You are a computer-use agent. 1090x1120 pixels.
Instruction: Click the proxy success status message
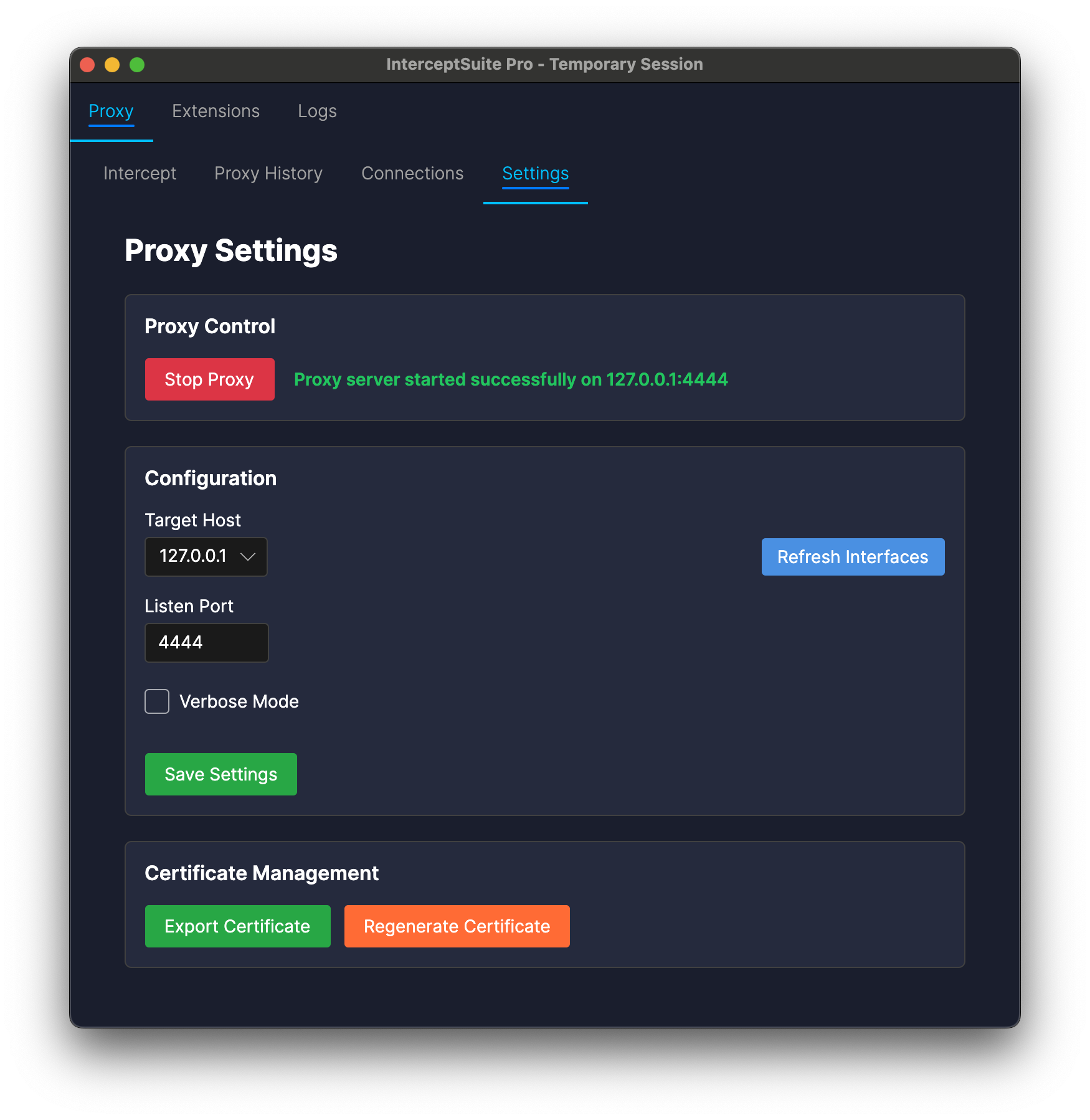click(x=511, y=379)
